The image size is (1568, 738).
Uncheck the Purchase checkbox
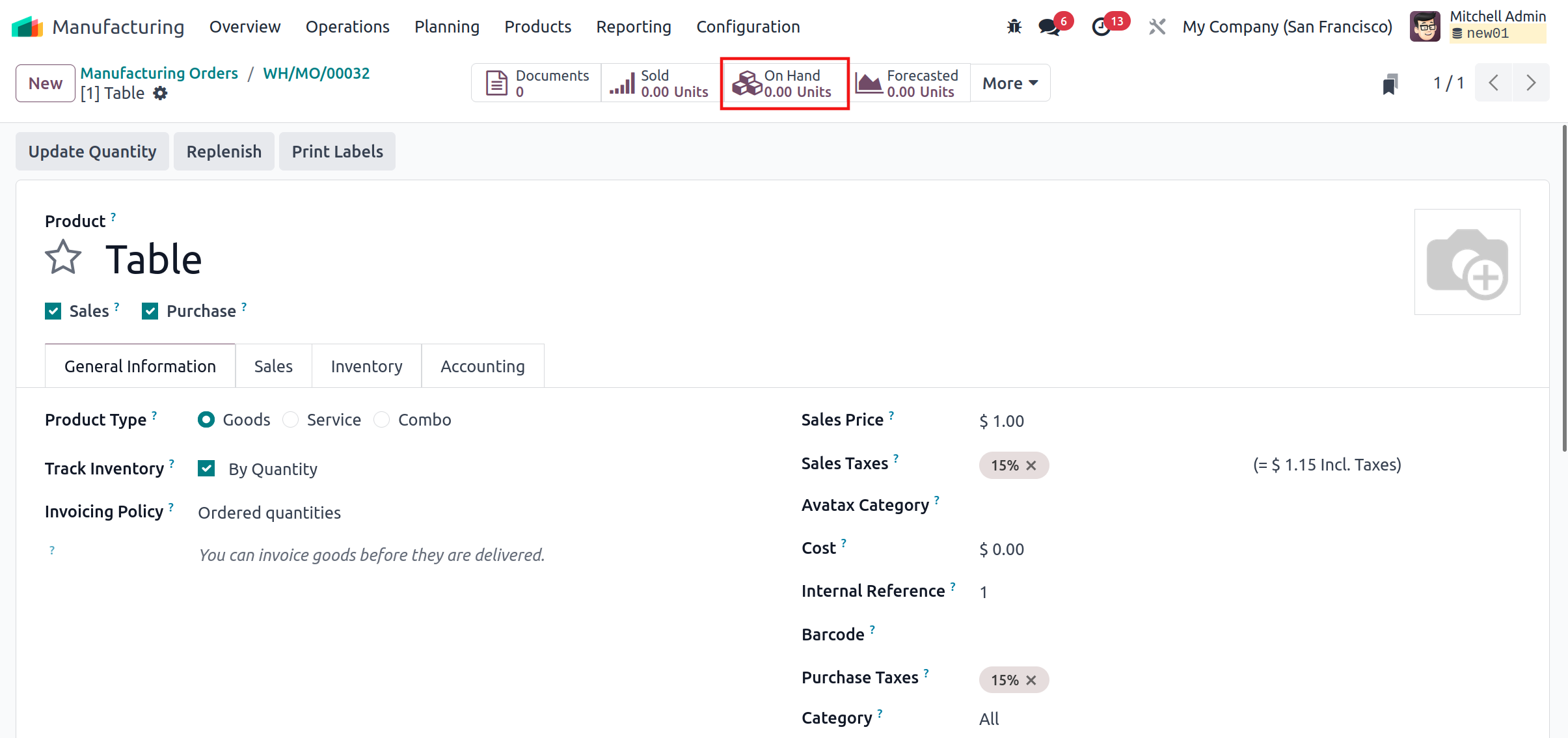(x=150, y=311)
